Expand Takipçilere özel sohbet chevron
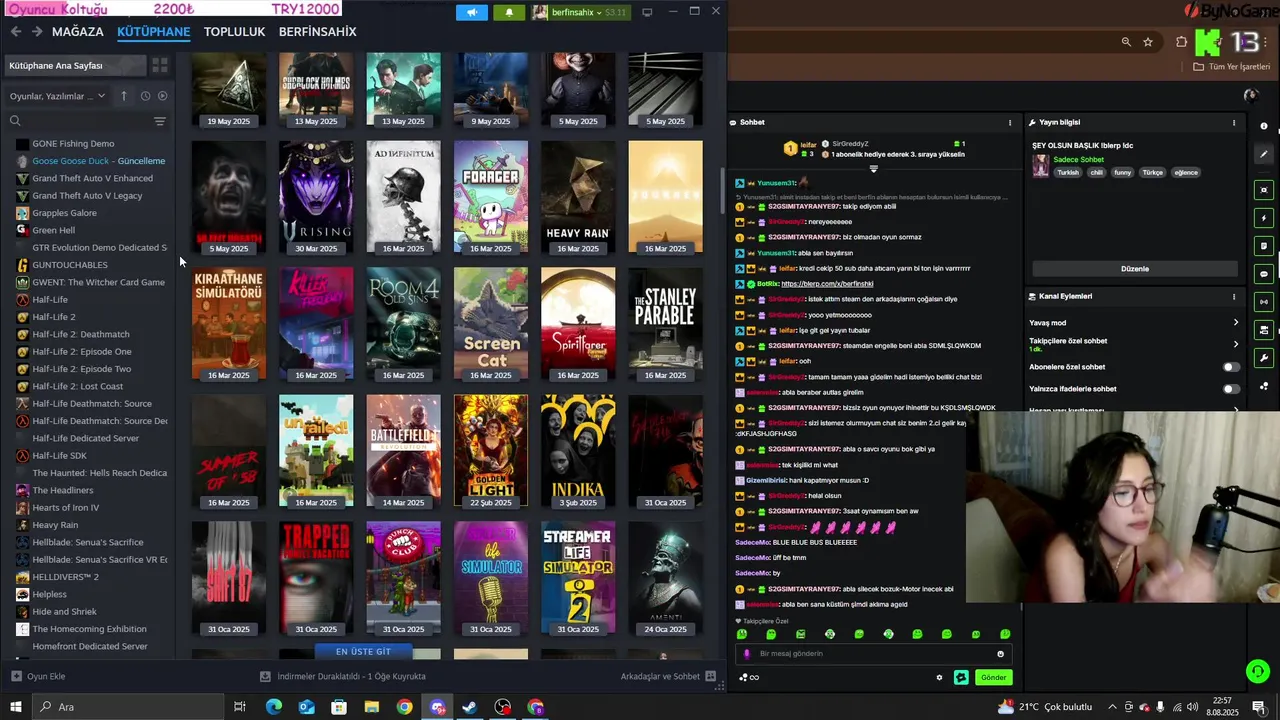The width and height of the screenshot is (1280, 720). tap(1235, 344)
